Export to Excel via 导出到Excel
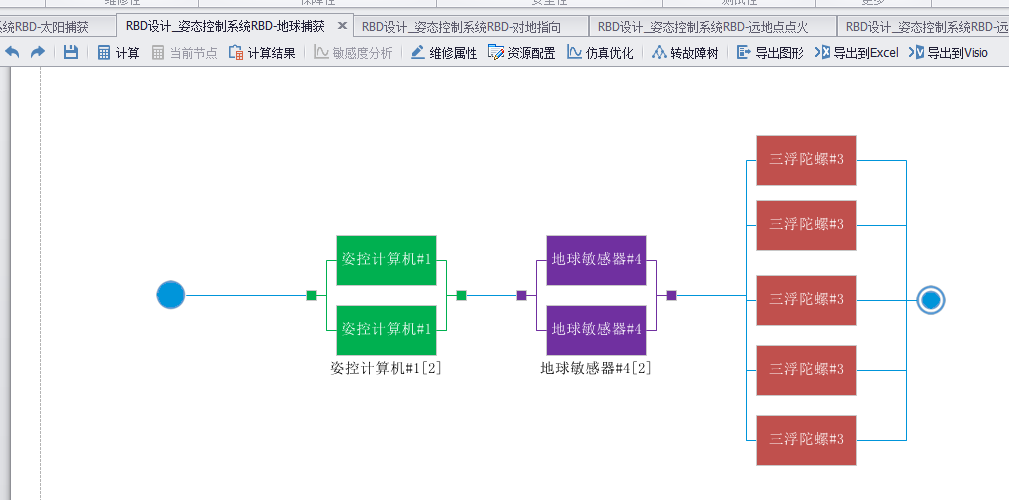The width and height of the screenshot is (1009, 500). click(857, 53)
